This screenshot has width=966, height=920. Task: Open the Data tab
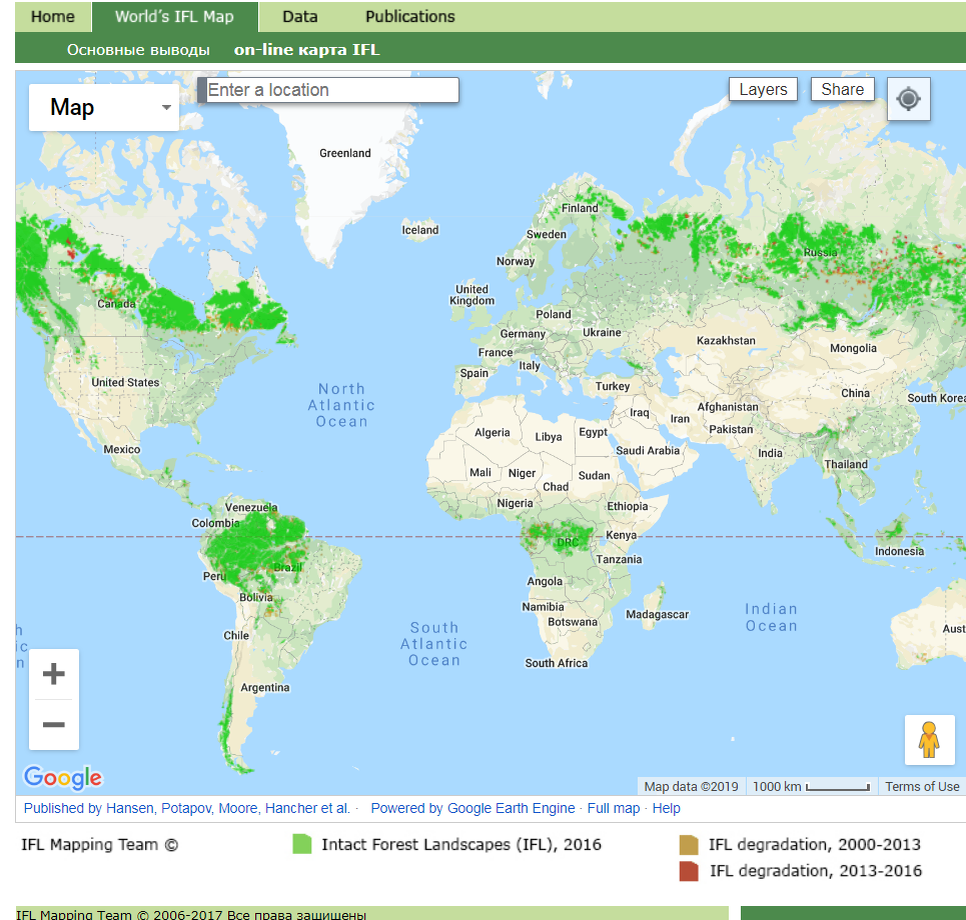pos(300,17)
